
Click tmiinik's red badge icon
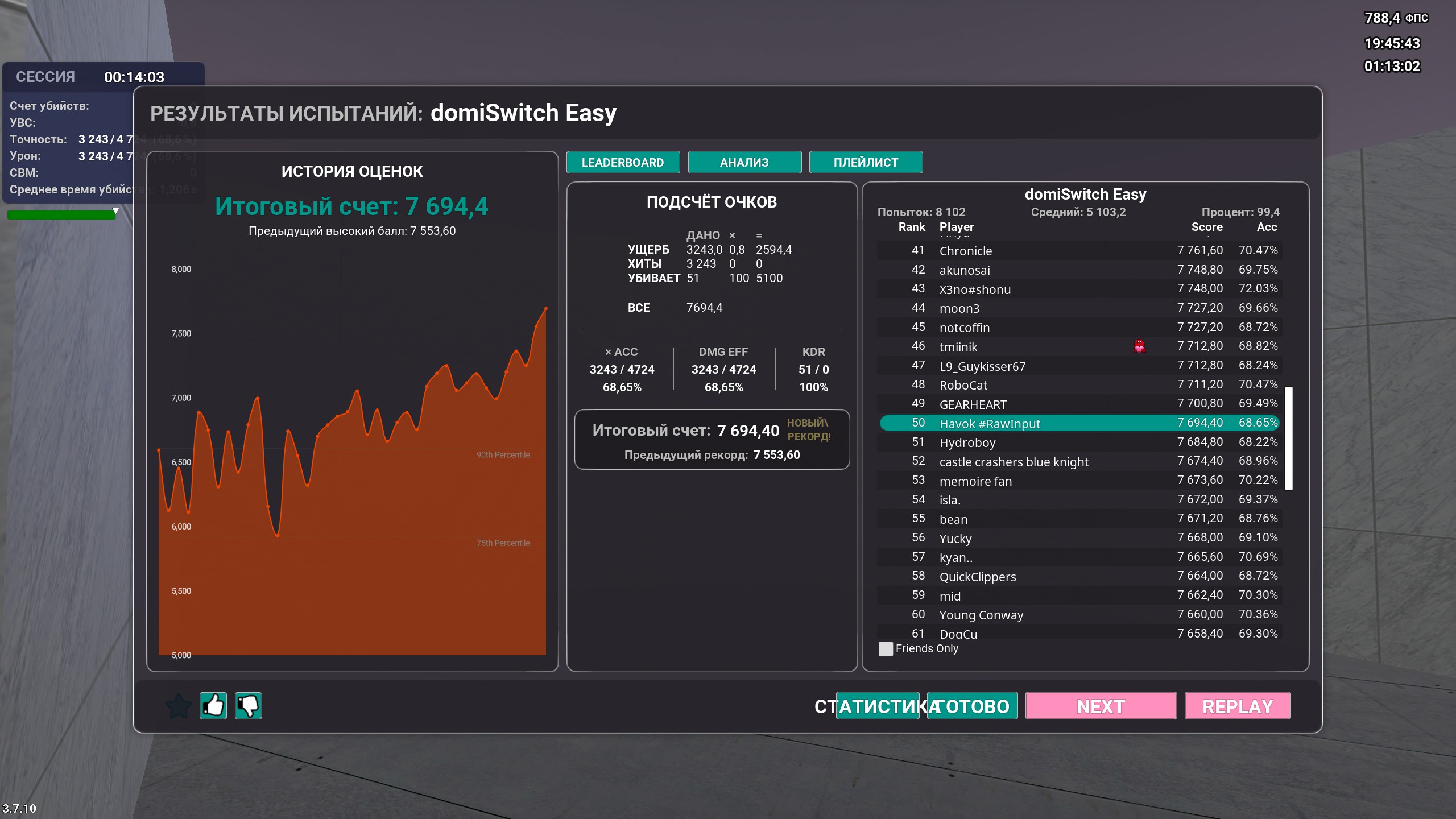[x=1139, y=346]
